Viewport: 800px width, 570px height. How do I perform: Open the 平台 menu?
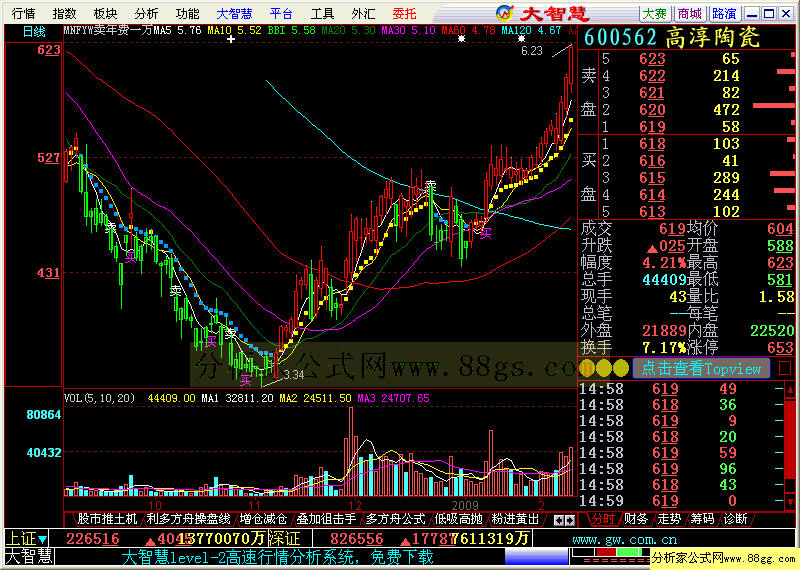[x=281, y=13]
